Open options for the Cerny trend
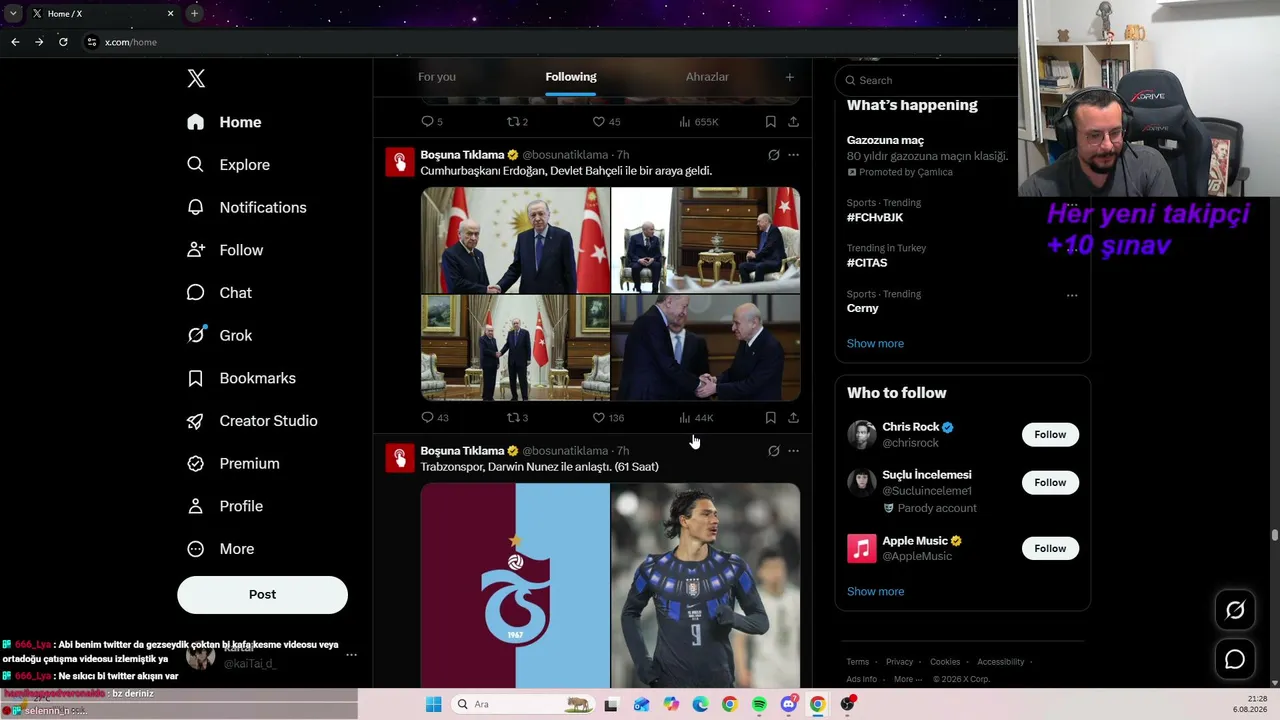 coord(1072,295)
